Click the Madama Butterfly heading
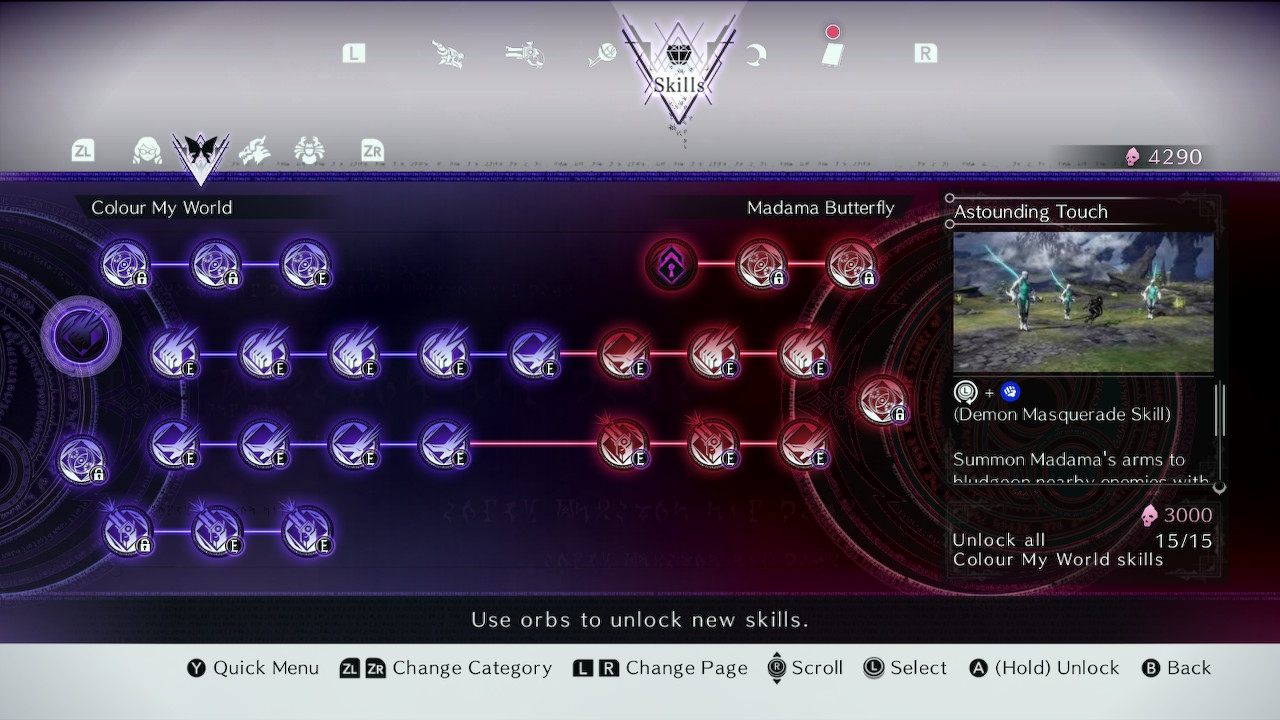1280x720 pixels. (820, 207)
